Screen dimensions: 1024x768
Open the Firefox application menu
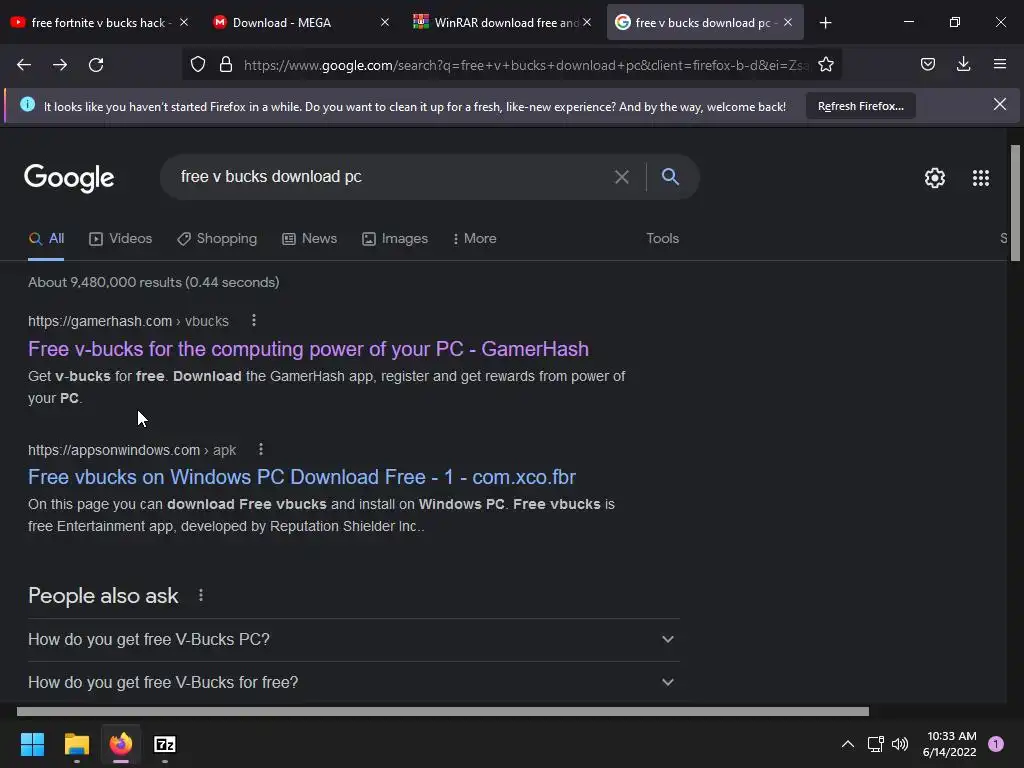point(1000,64)
